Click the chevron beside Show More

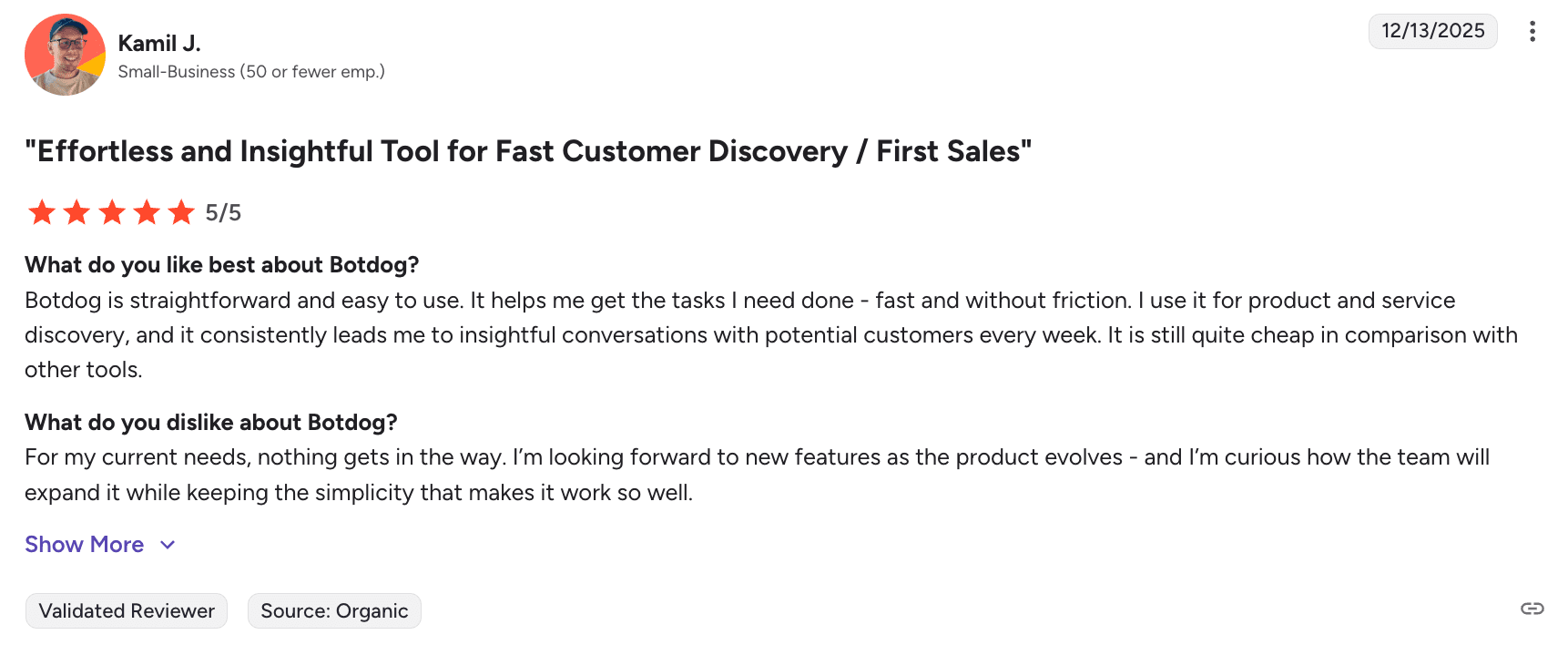(x=168, y=545)
